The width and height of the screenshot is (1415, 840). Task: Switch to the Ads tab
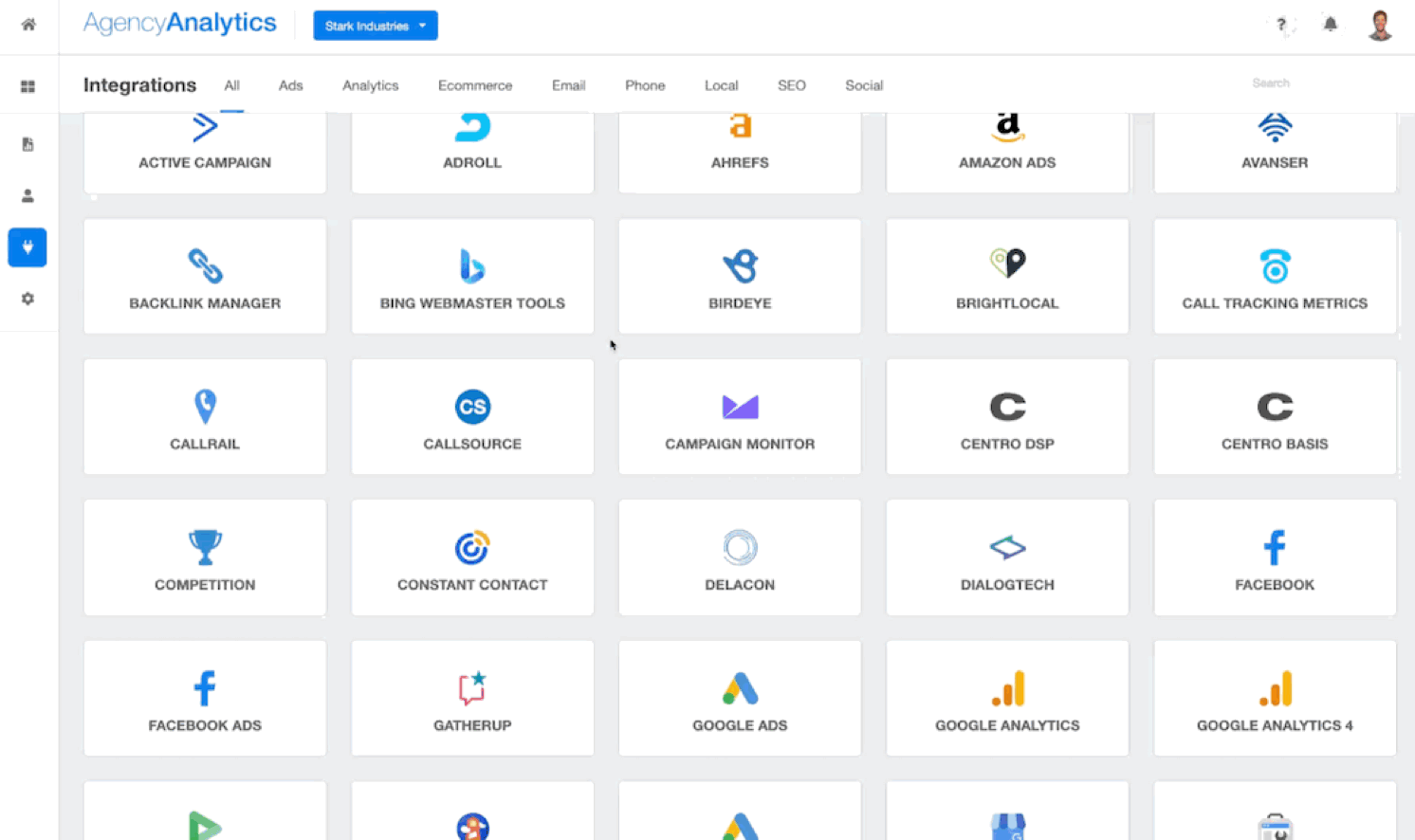pyautogui.click(x=291, y=85)
